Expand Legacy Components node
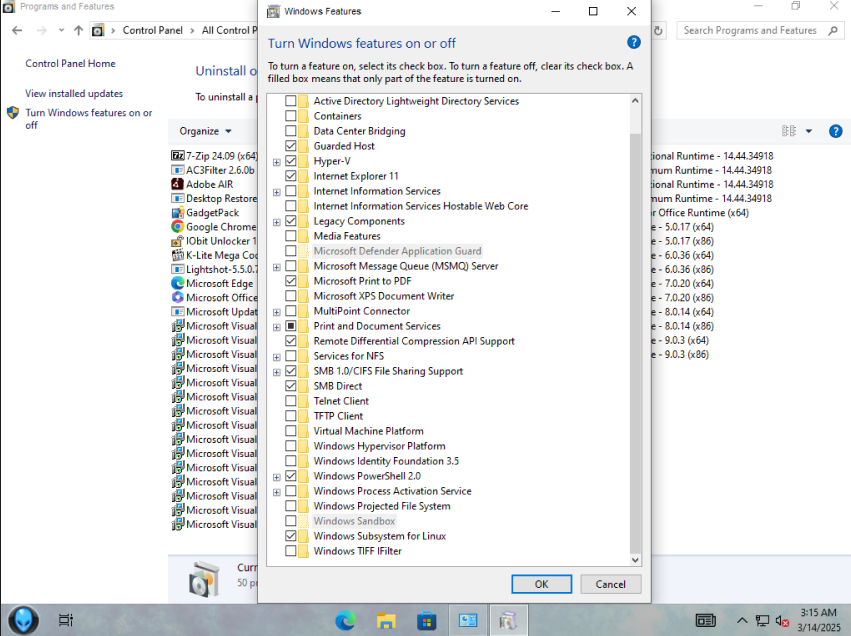The image size is (851, 636). pos(277,222)
